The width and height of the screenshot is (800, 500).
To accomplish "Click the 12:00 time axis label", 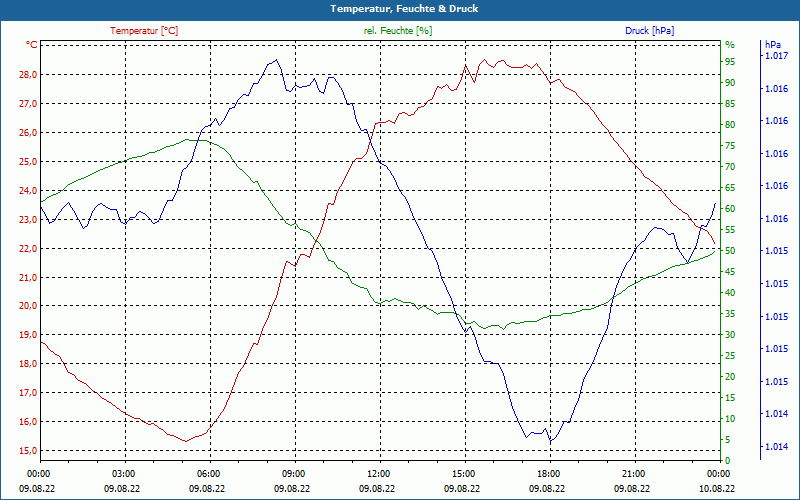I will click(x=378, y=474).
